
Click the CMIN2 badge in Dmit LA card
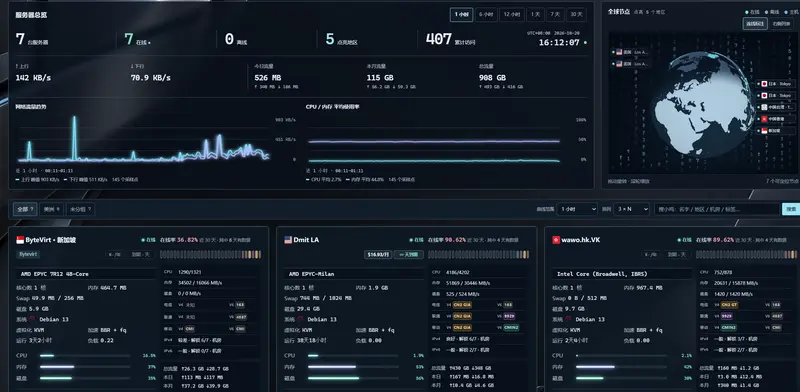tap(511, 327)
